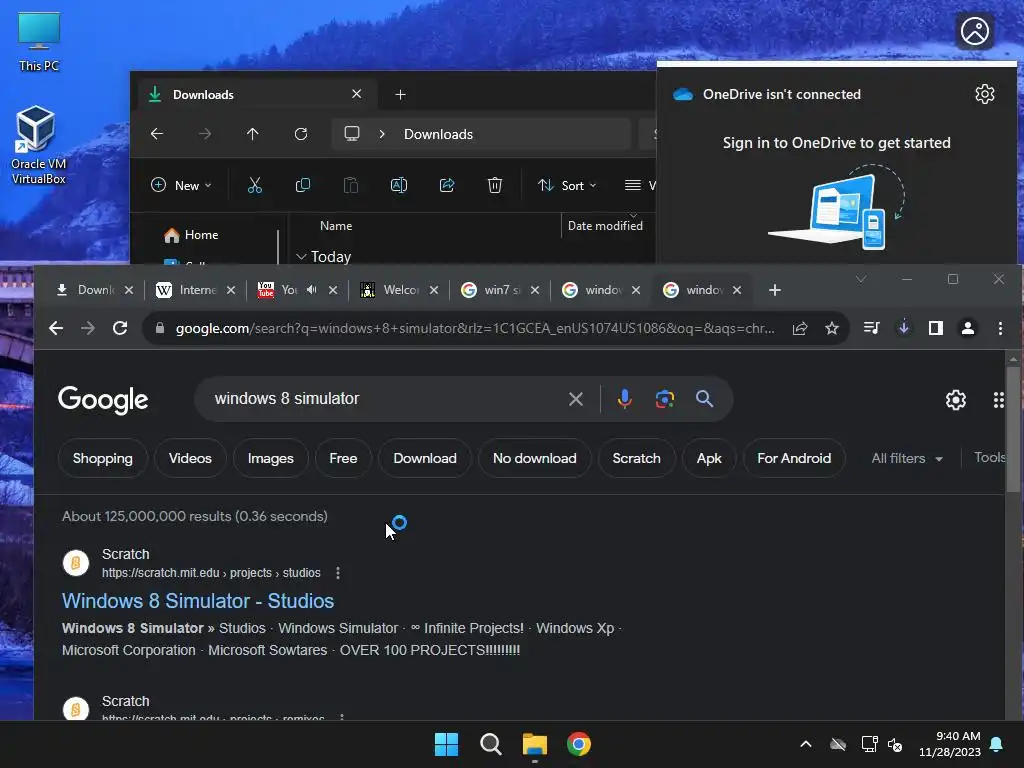The width and height of the screenshot is (1024, 768).
Task: Click the Delete trash icon in Explorer
Action: (495, 185)
